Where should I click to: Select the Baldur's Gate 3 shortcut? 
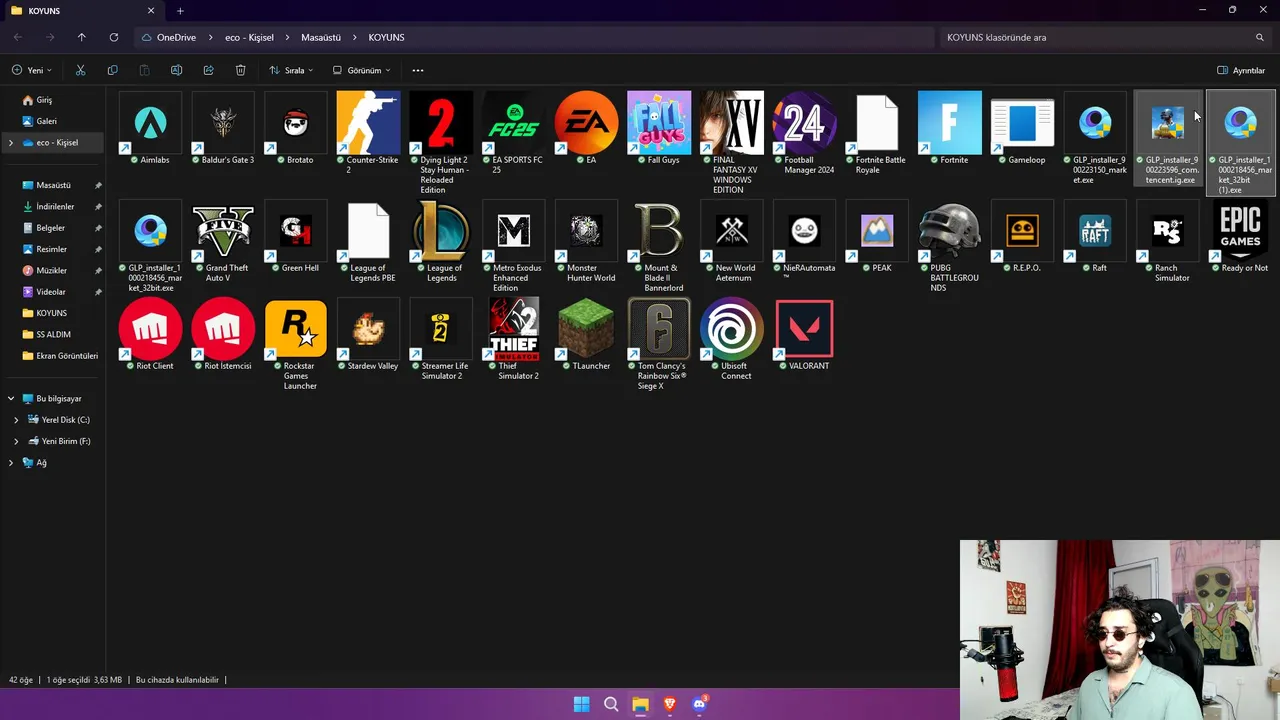point(223,123)
